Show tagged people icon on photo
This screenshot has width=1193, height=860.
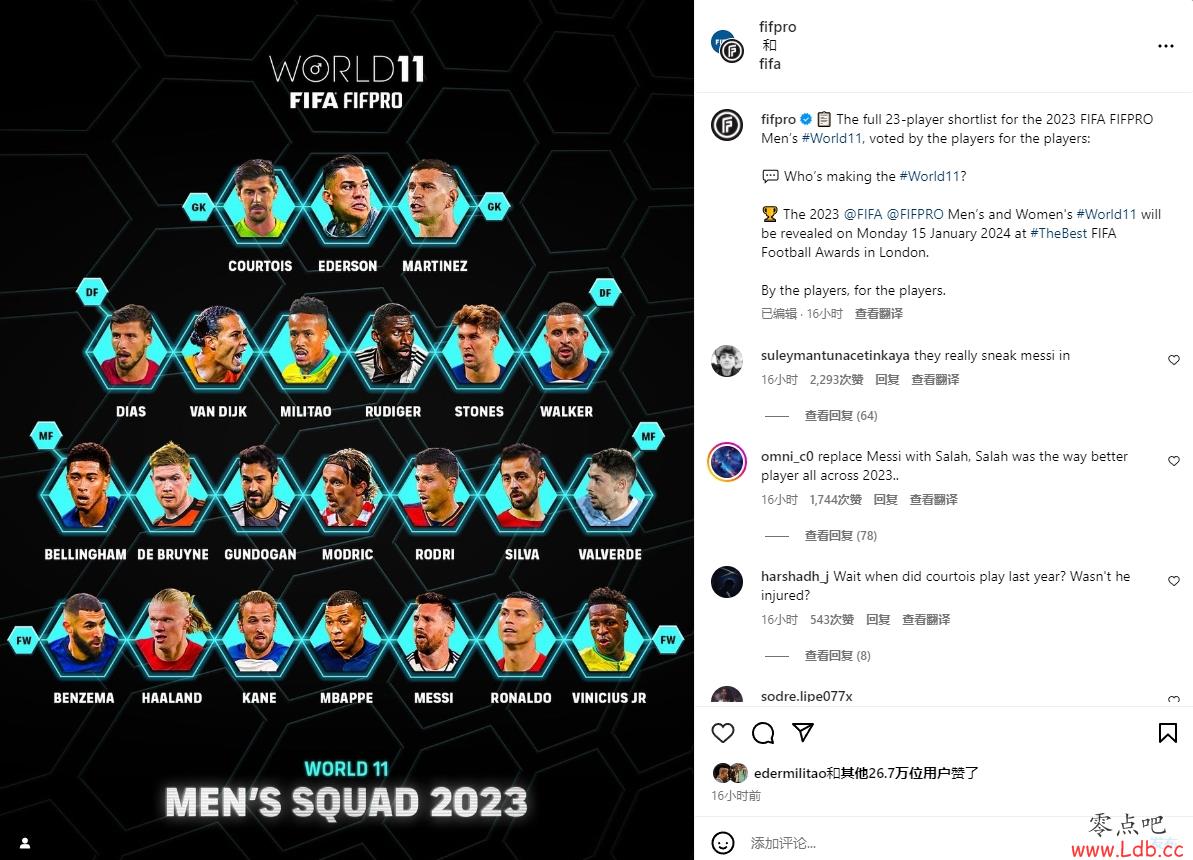coord(24,842)
